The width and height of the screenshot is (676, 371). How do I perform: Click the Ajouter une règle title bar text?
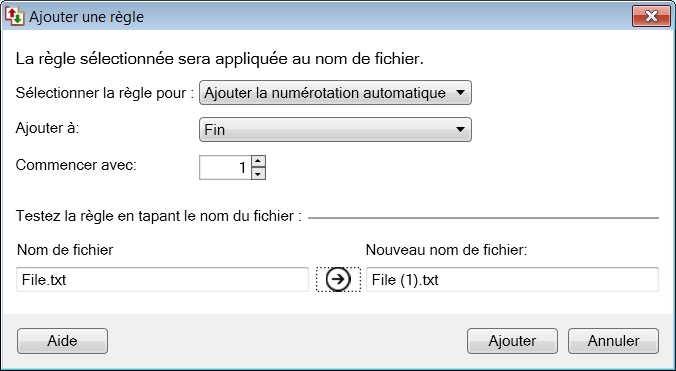[86, 17]
